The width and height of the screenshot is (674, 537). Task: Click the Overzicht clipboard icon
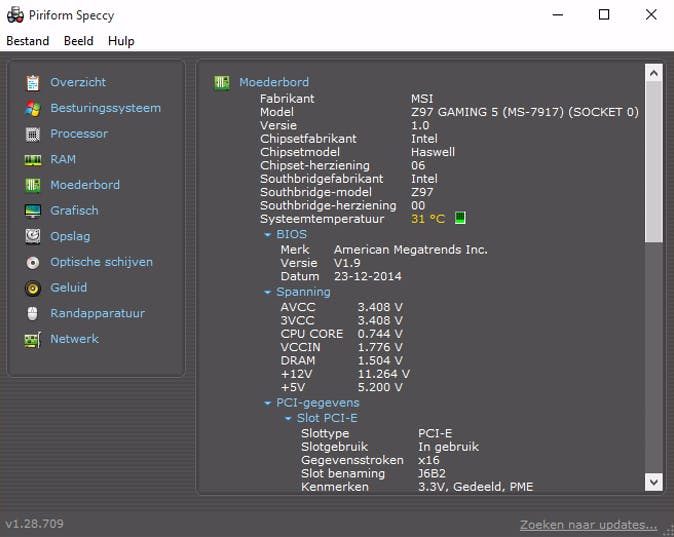[33, 83]
